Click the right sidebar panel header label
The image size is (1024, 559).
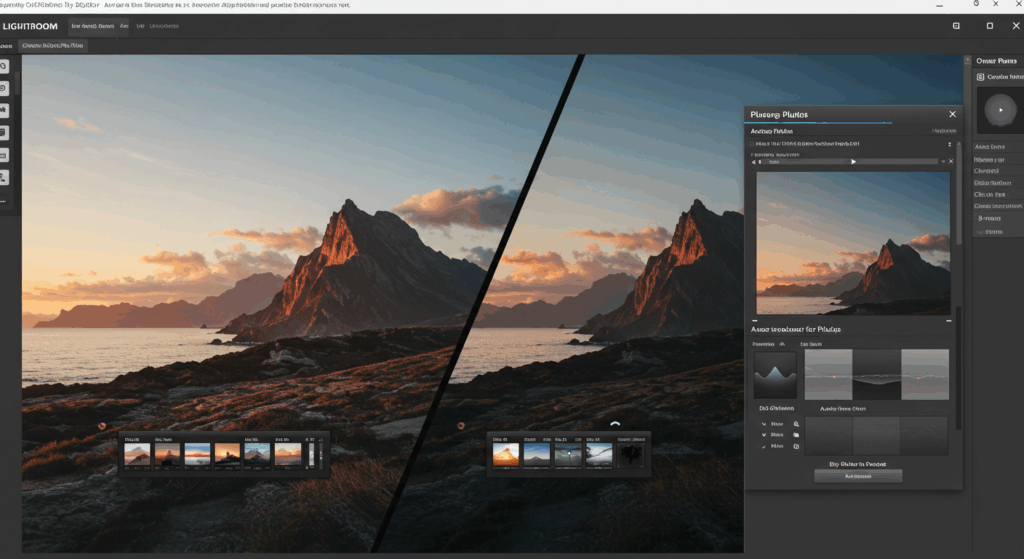pyautogui.click(x=996, y=61)
